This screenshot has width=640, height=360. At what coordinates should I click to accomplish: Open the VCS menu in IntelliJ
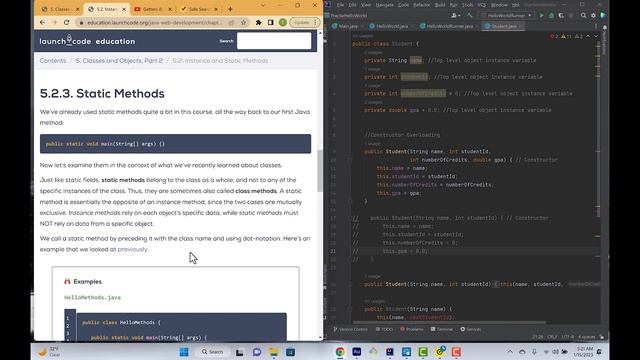click(482, 5)
